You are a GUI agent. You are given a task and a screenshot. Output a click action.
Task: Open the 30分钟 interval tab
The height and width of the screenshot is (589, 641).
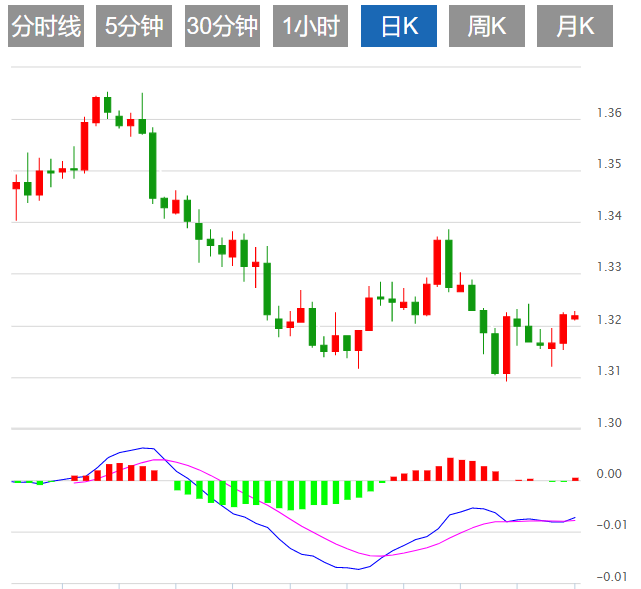click(x=222, y=27)
